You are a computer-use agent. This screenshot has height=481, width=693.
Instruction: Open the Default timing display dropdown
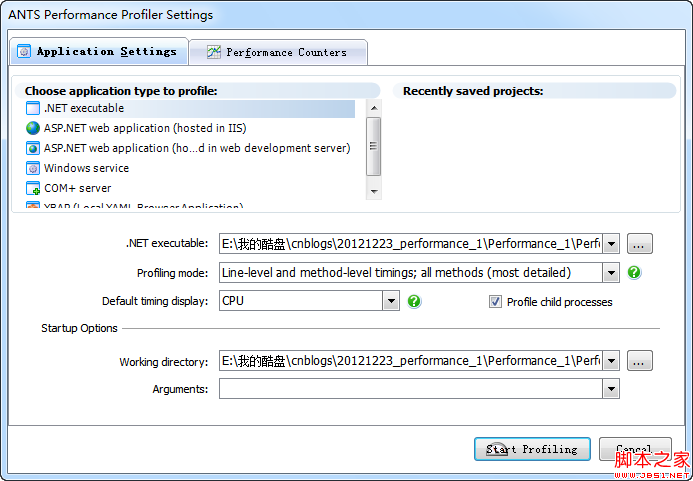point(391,301)
